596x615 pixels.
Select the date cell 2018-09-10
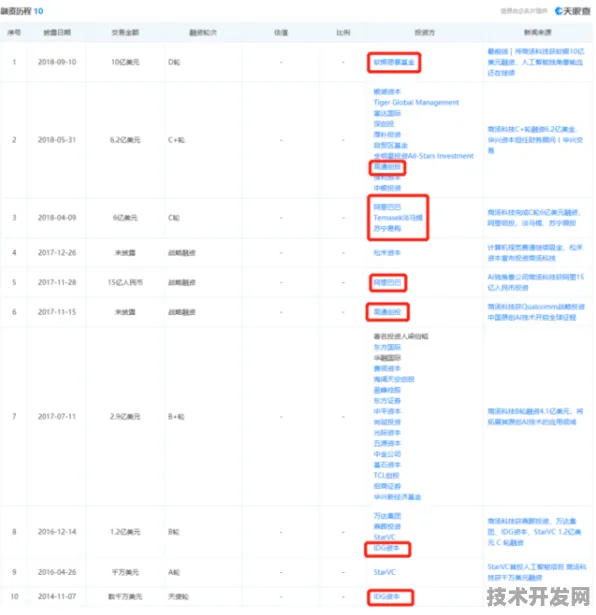pos(57,62)
